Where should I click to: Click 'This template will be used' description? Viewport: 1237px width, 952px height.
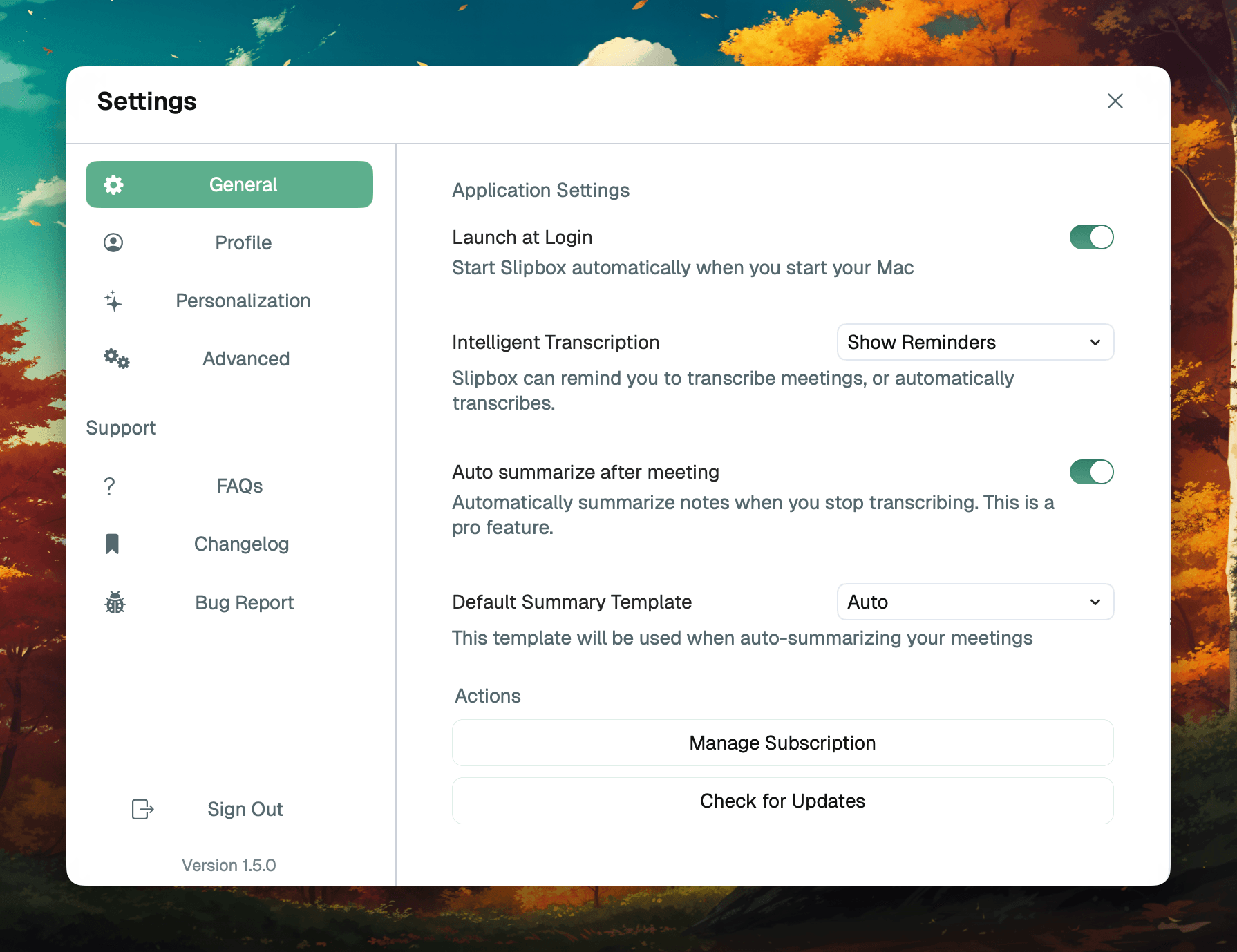[x=742, y=638]
